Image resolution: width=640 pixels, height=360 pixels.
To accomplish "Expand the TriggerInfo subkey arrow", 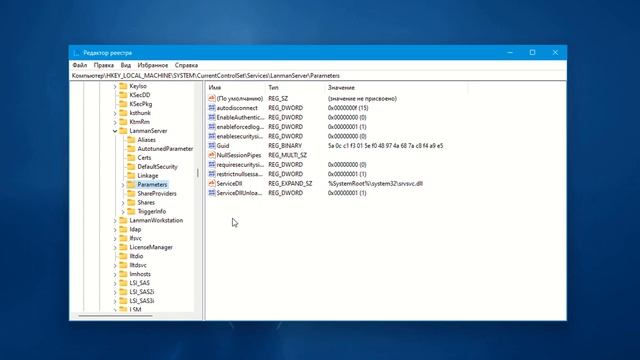I will (123, 212).
